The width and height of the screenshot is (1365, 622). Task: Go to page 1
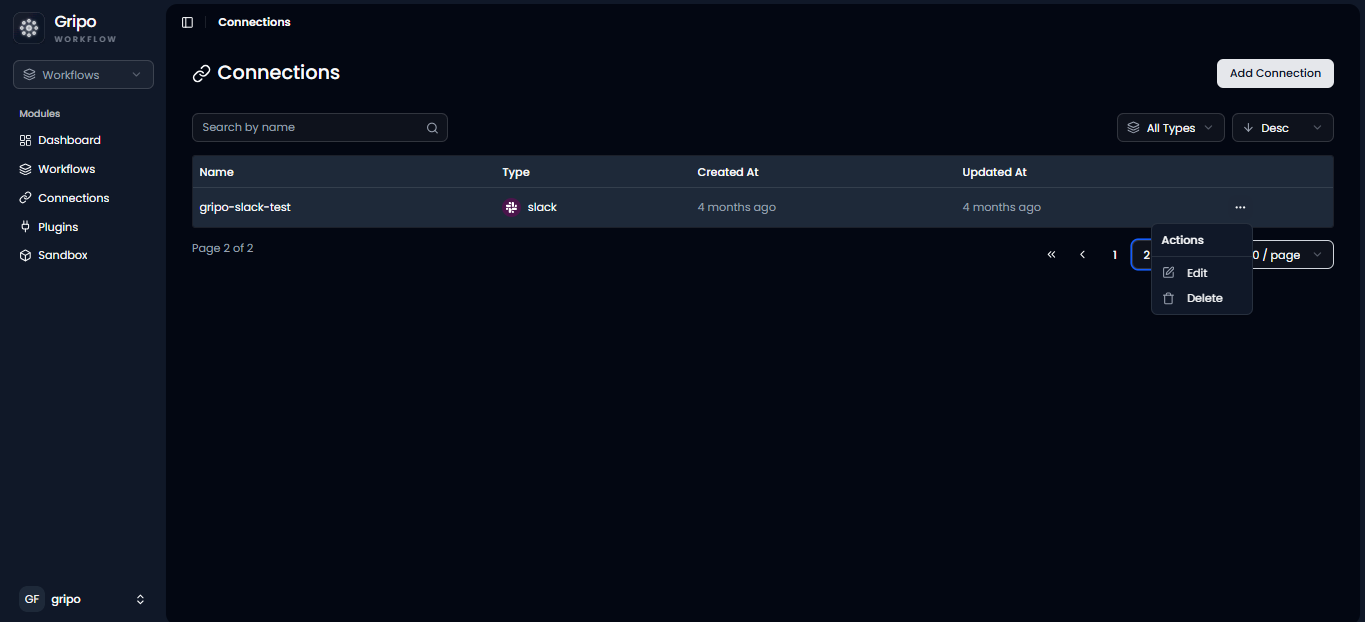1115,255
